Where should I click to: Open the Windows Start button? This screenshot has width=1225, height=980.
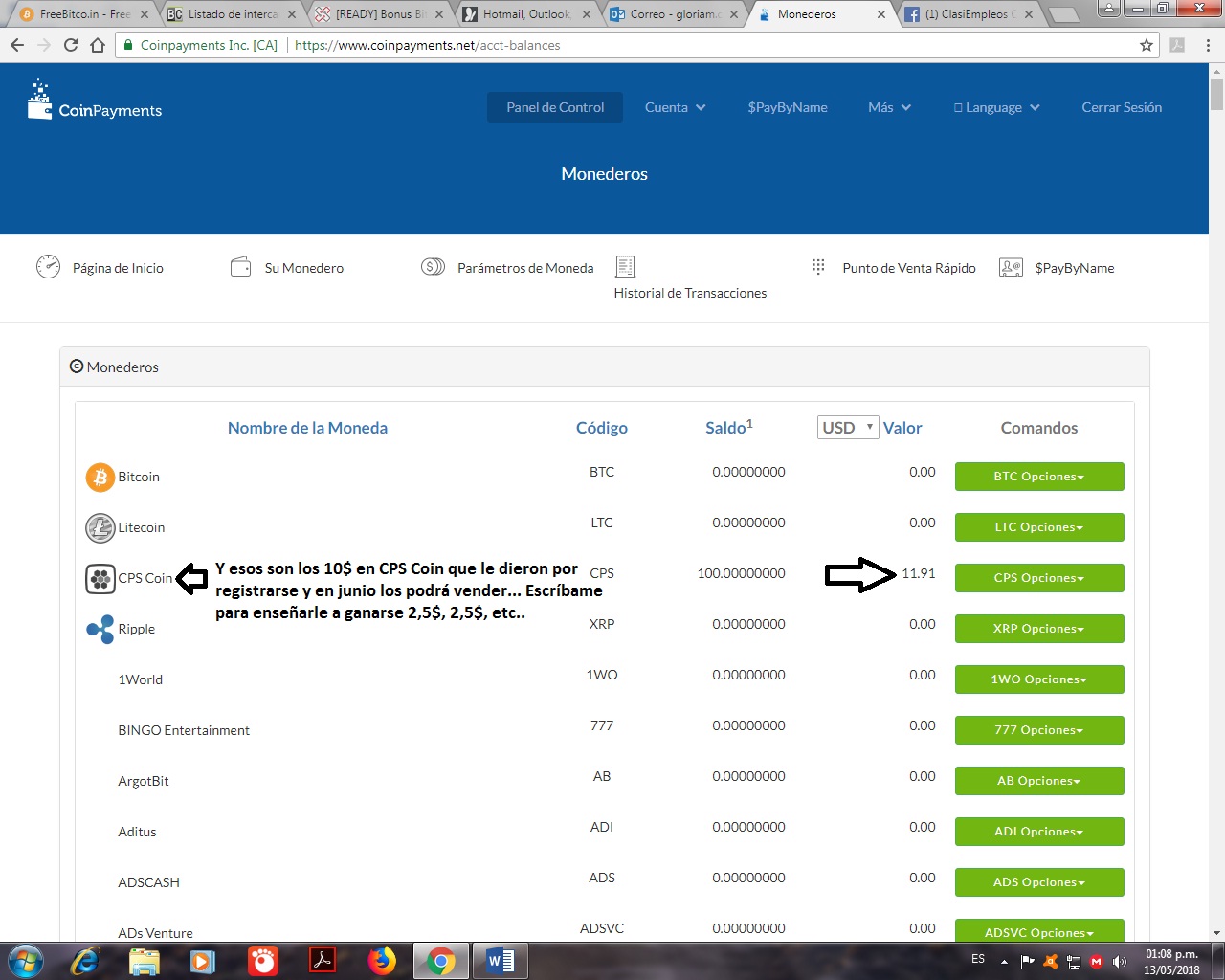(x=25, y=960)
